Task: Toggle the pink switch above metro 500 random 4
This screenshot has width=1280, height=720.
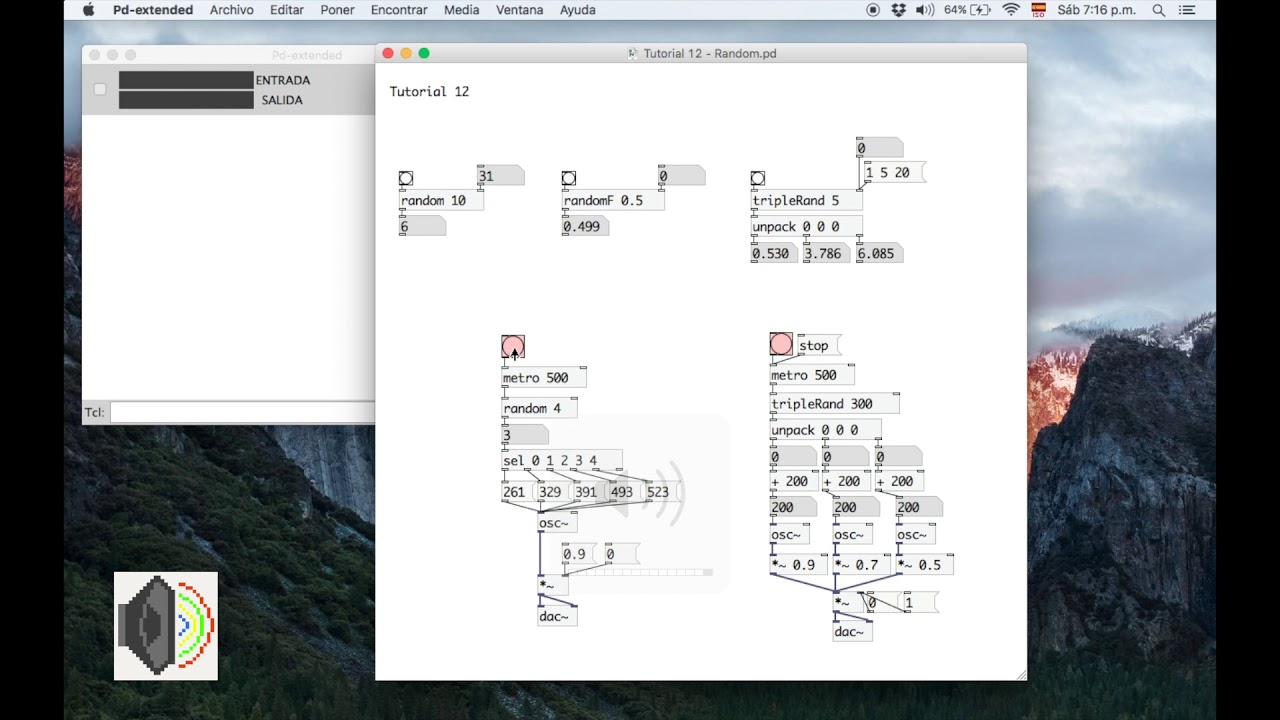Action: pos(513,347)
